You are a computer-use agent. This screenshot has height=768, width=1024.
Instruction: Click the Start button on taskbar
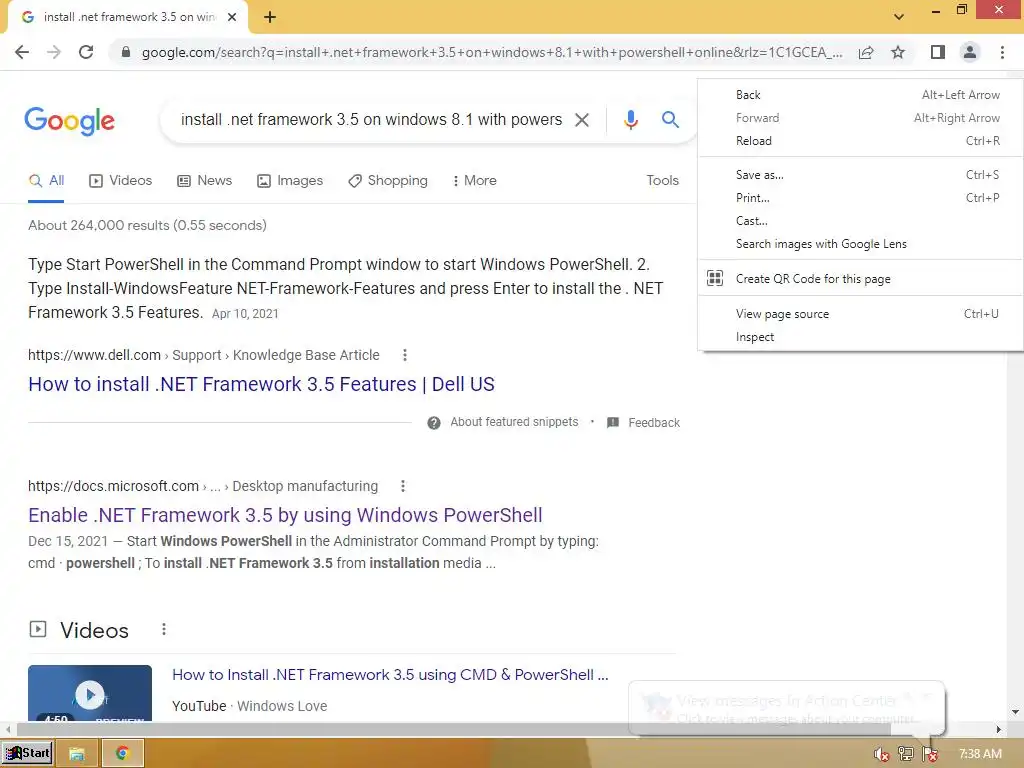pyautogui.click(x=27, y=754)
